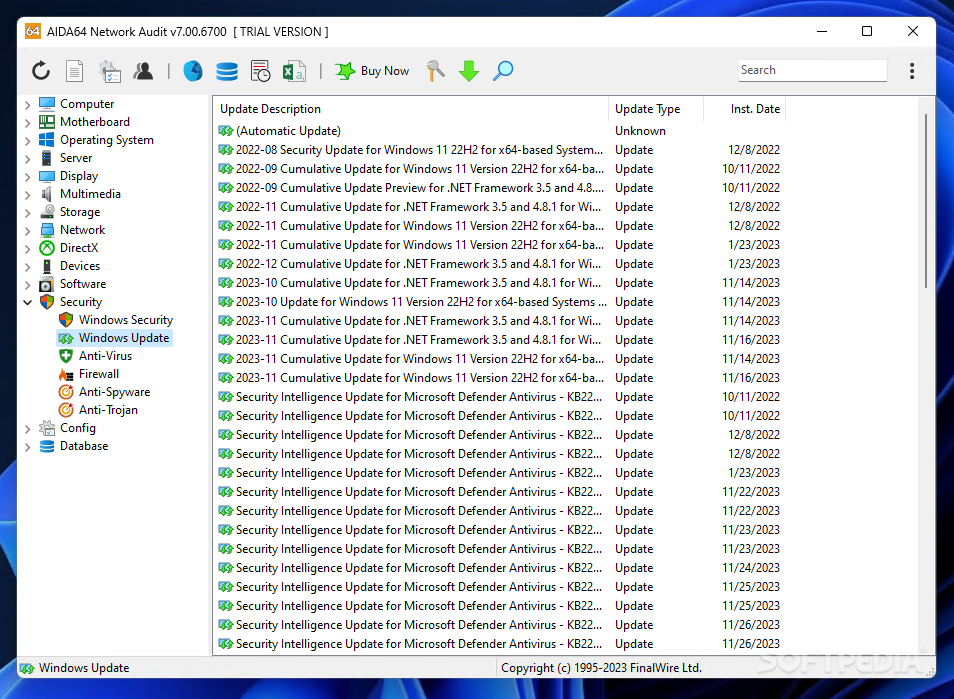
Task: Expand the Operating System node
Action: [27, 141]
